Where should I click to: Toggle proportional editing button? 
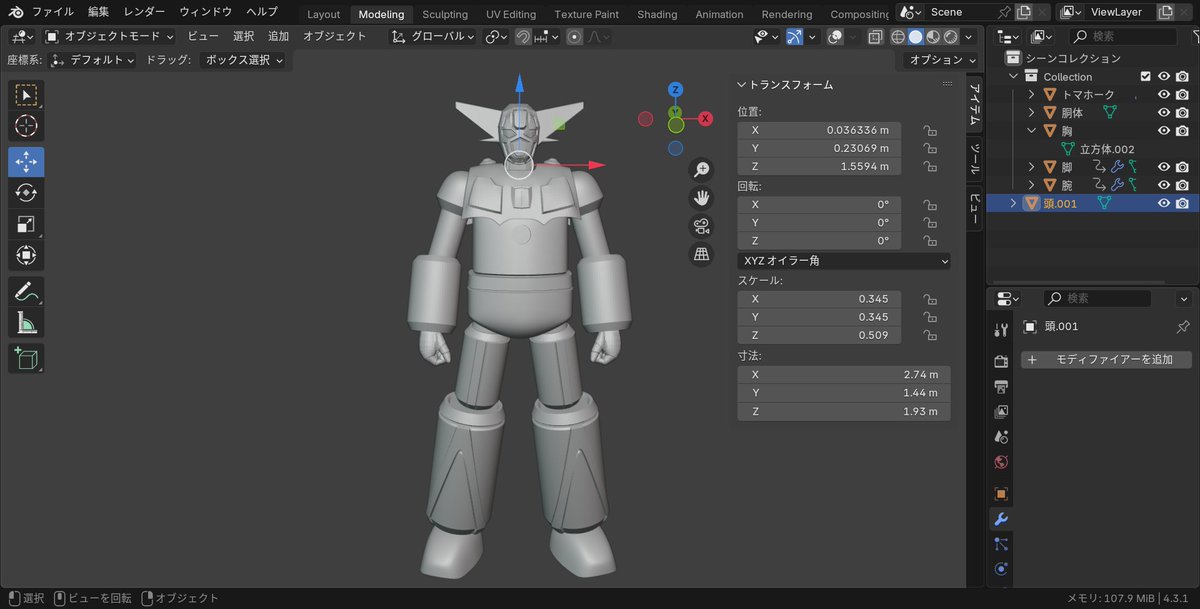575,36
